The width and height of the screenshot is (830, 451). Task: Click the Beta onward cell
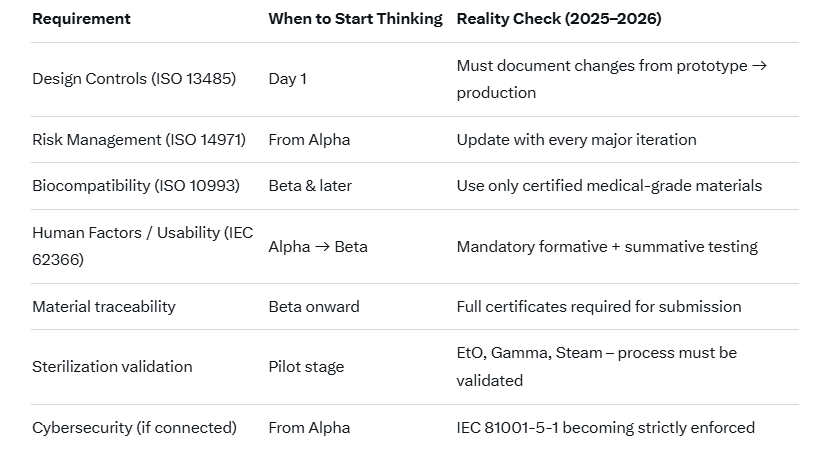(x=314, y=307)
